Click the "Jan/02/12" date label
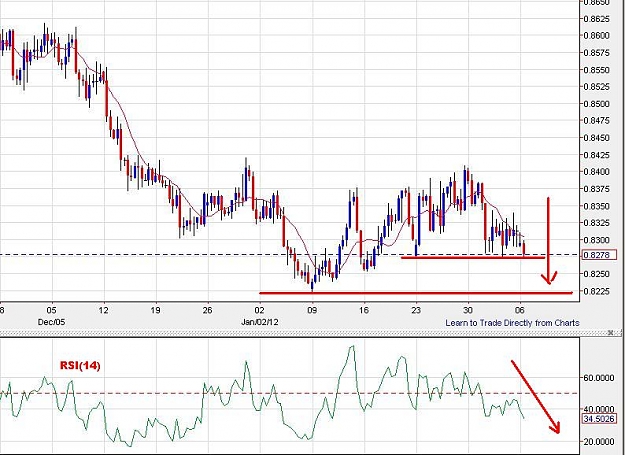625x455 pixels. (x=259, y=322)
